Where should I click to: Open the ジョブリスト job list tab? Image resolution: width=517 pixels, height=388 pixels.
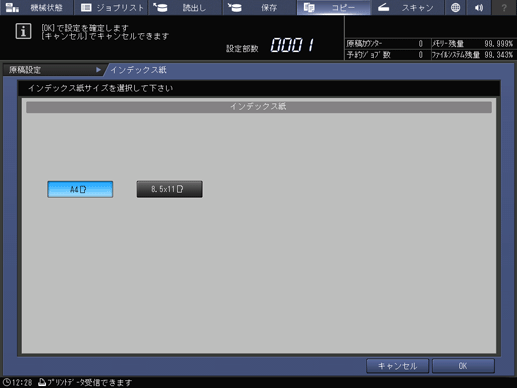111,7
